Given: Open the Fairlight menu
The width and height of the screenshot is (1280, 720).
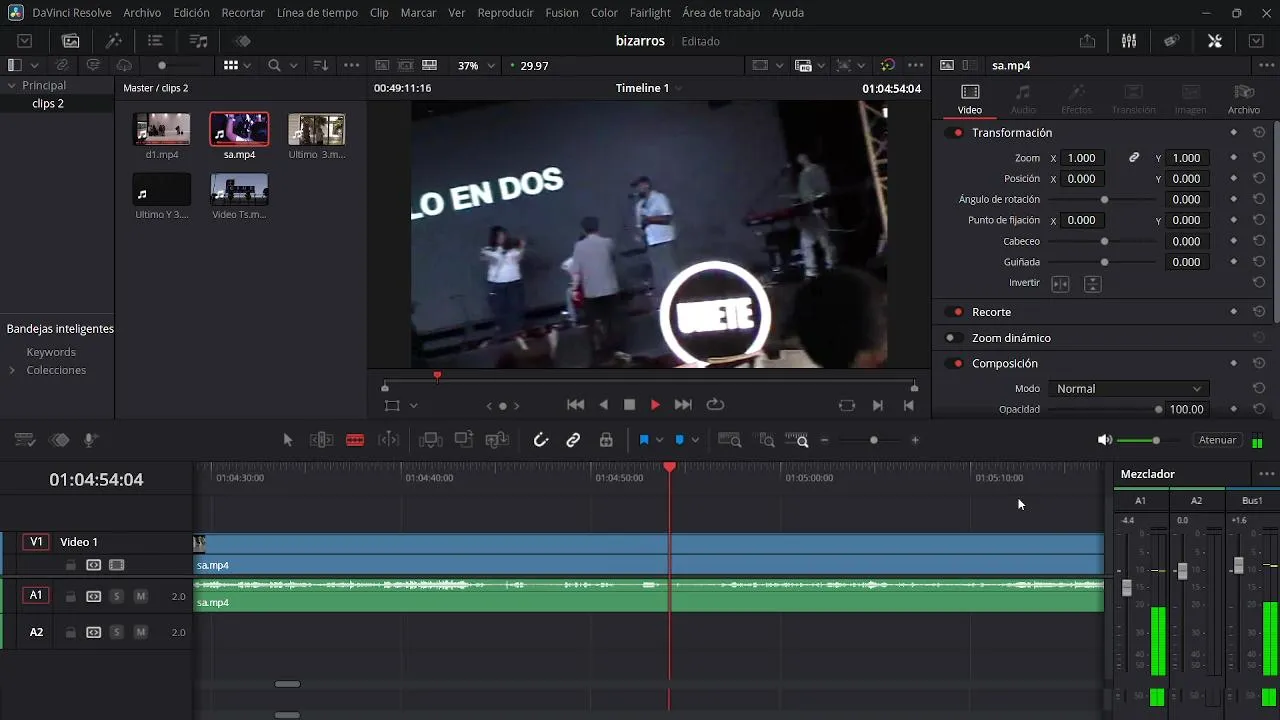Looking at the screenshot, I should pyautogui.click(x=650, y=13).
